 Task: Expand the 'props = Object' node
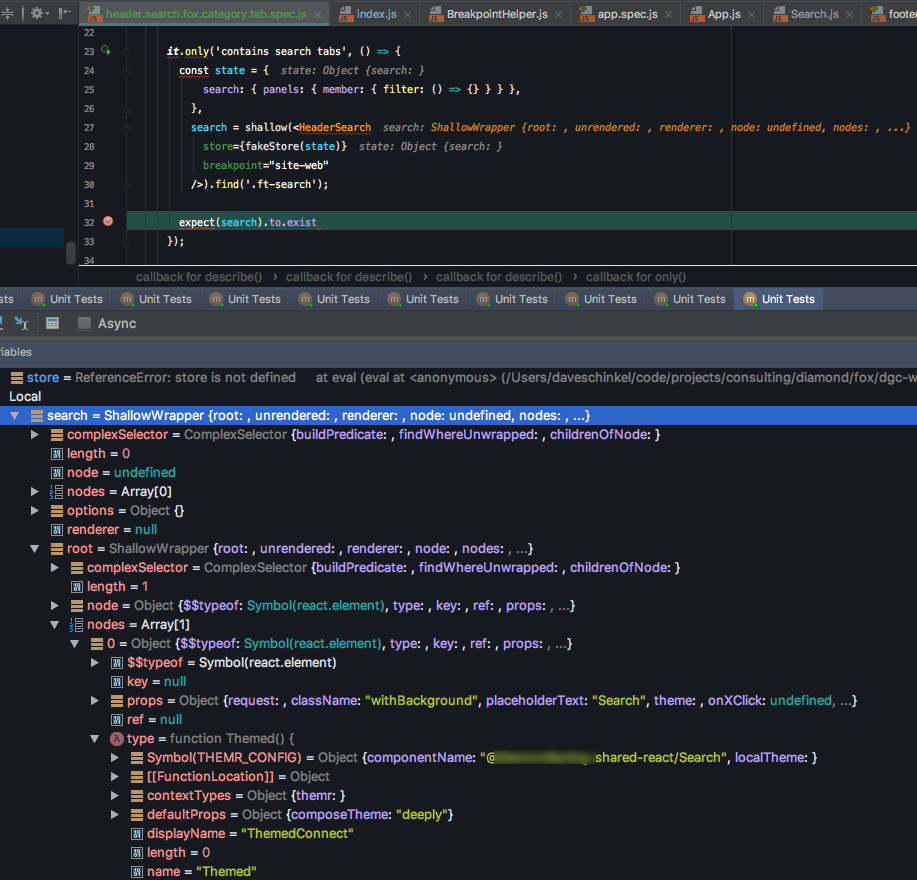(x=95, y=700)
